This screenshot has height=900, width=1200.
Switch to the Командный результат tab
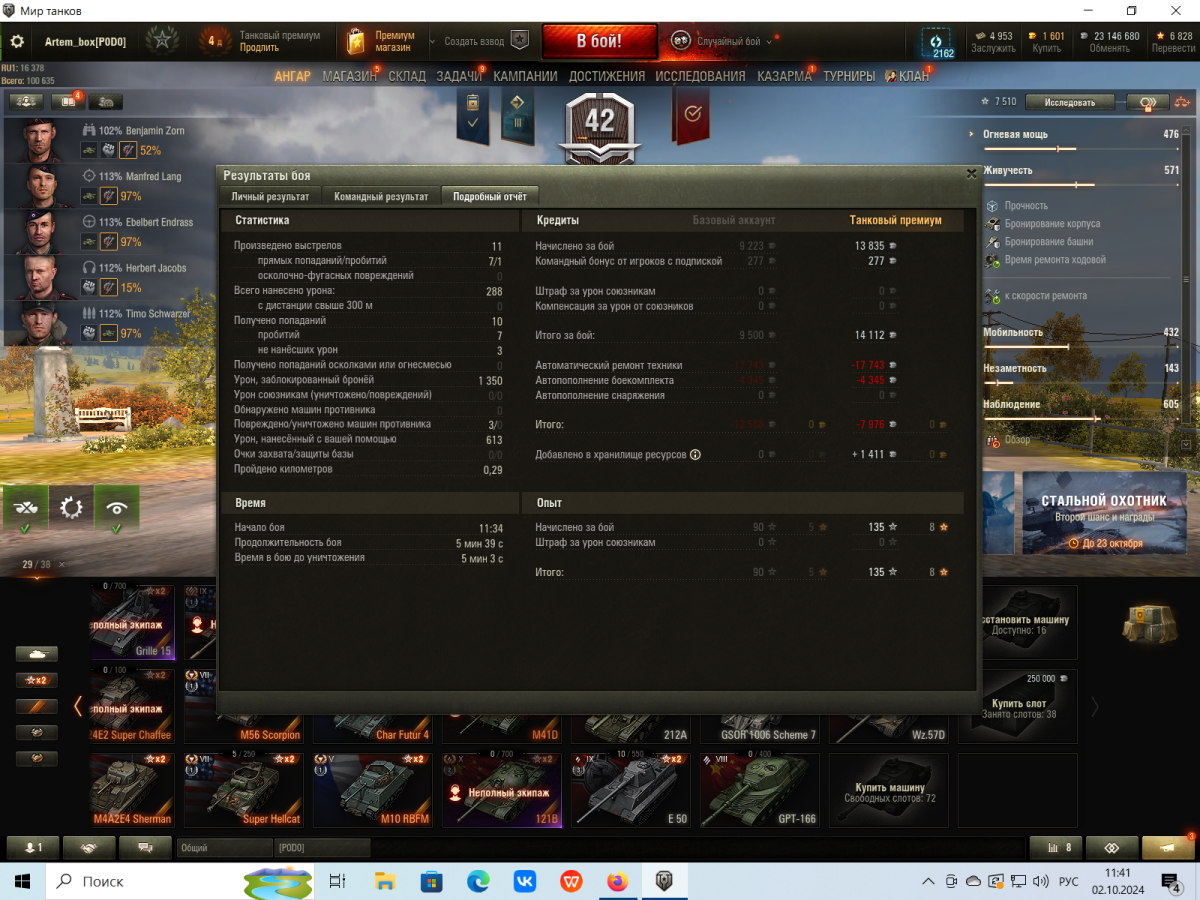381,196
